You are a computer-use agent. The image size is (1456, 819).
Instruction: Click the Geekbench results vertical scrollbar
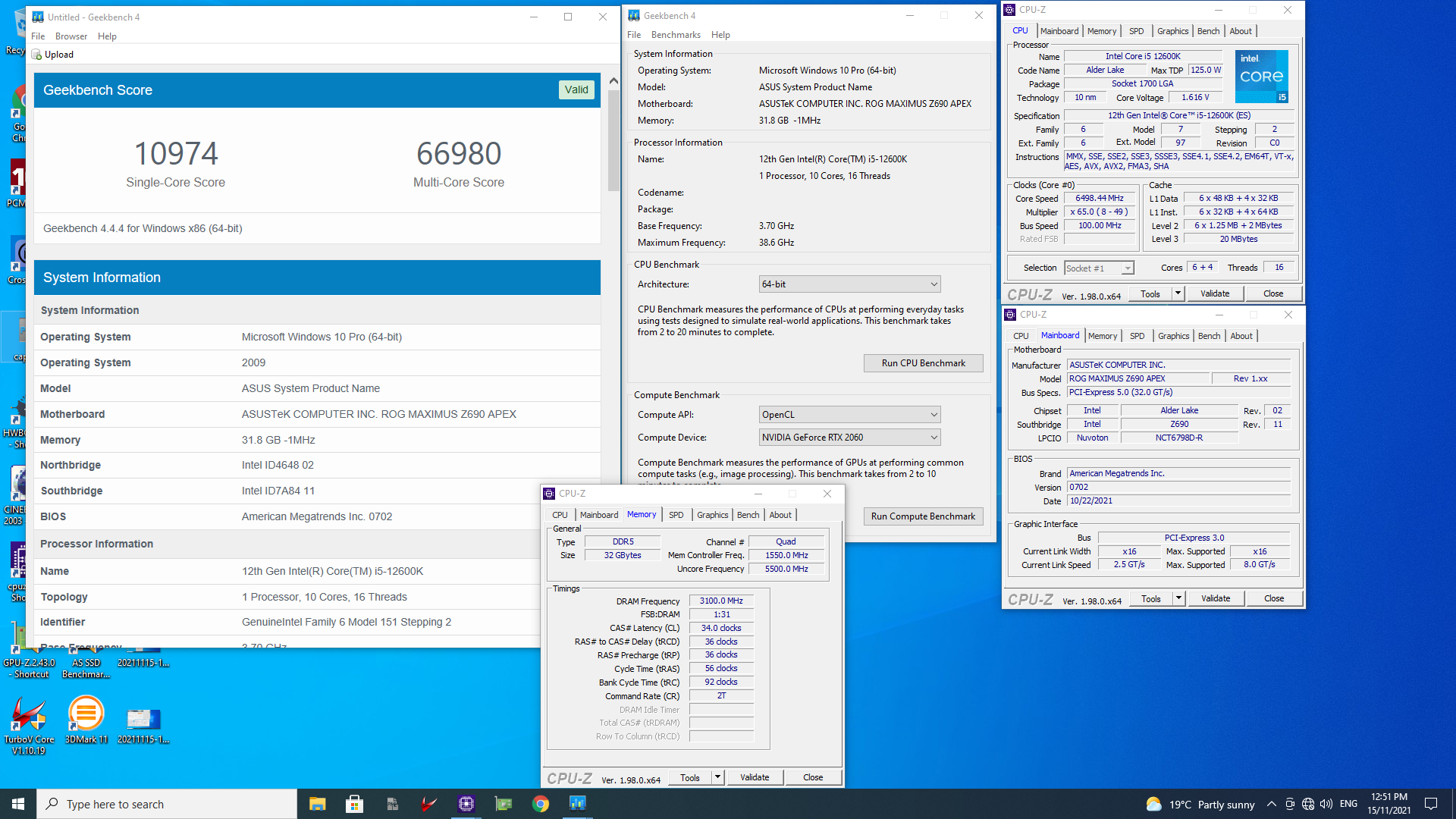613,140
